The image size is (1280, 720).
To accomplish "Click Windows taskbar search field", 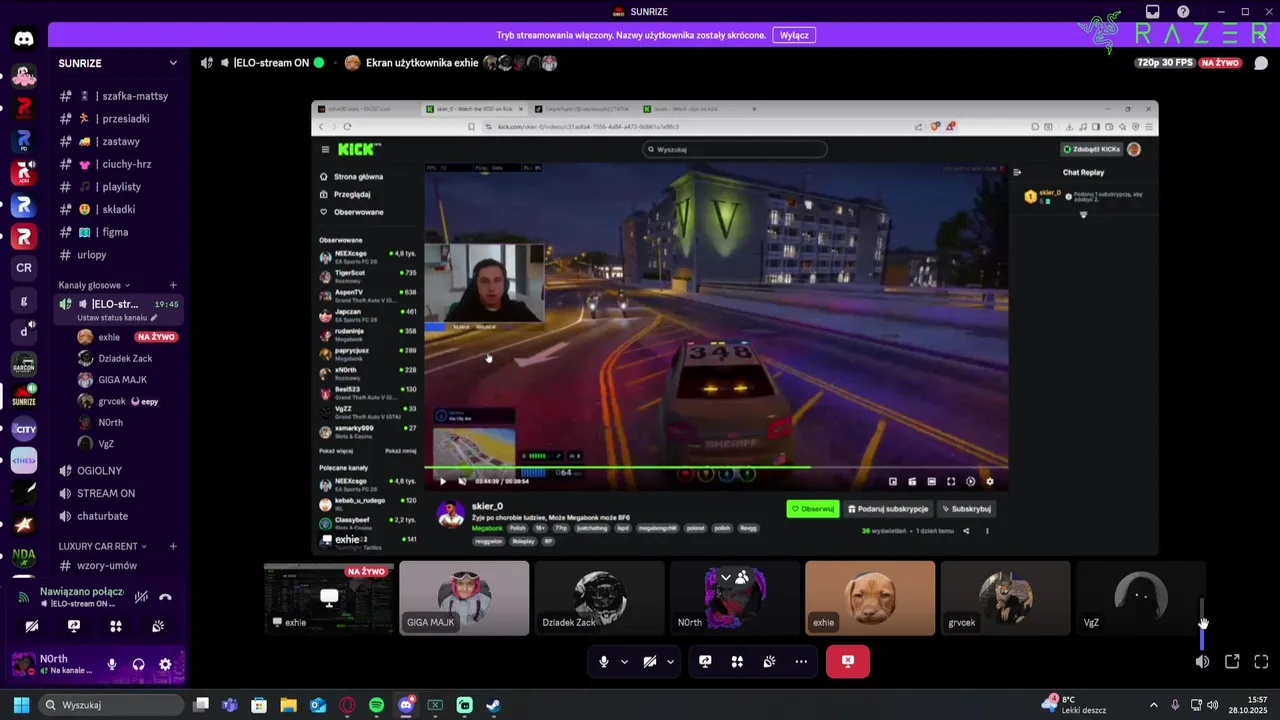I will click(x=112, y=705).
